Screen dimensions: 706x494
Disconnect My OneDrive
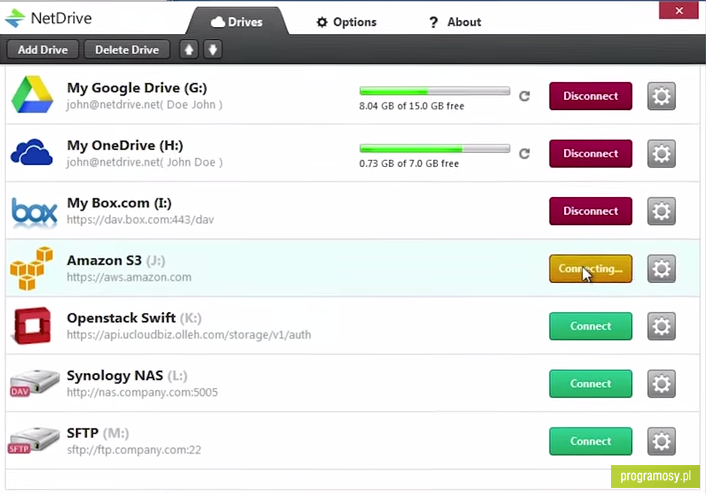point(590,154)
